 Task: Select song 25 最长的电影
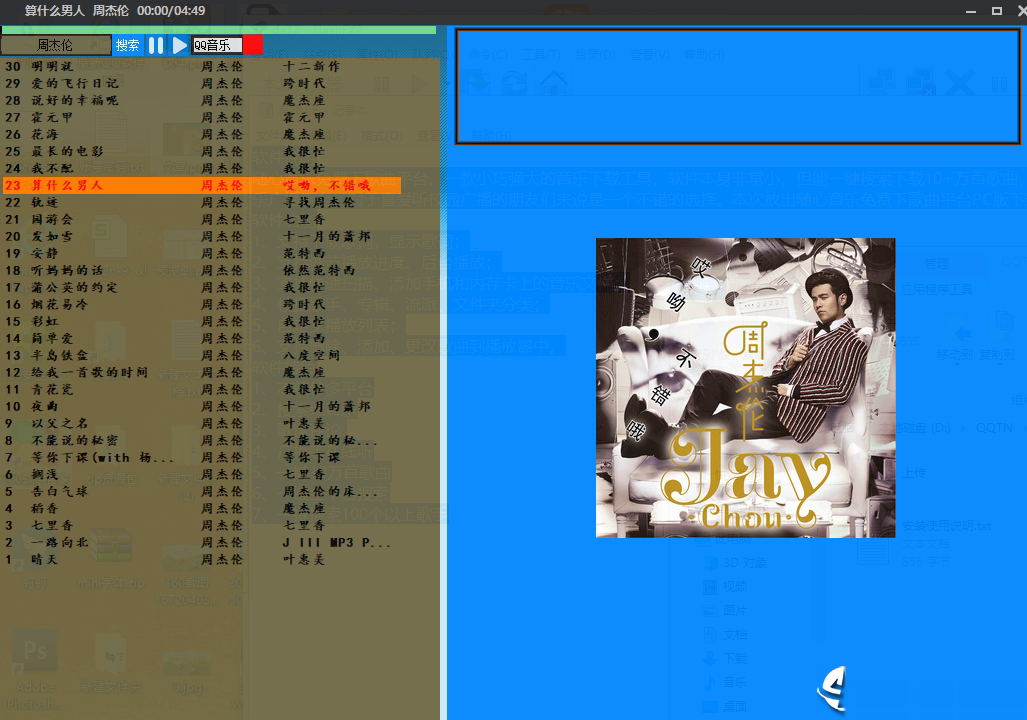pyautogui.click(x=202, y=151)
